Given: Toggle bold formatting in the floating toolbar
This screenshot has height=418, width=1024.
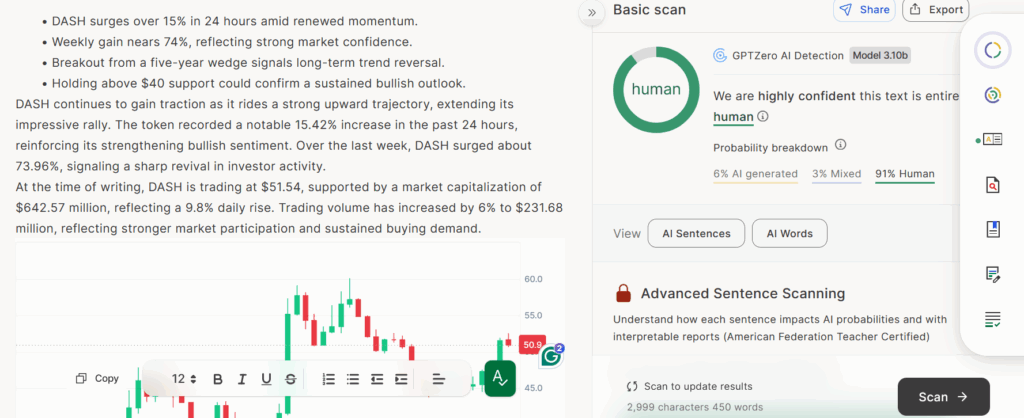Looking at the screenshot, I should point(218,379).
